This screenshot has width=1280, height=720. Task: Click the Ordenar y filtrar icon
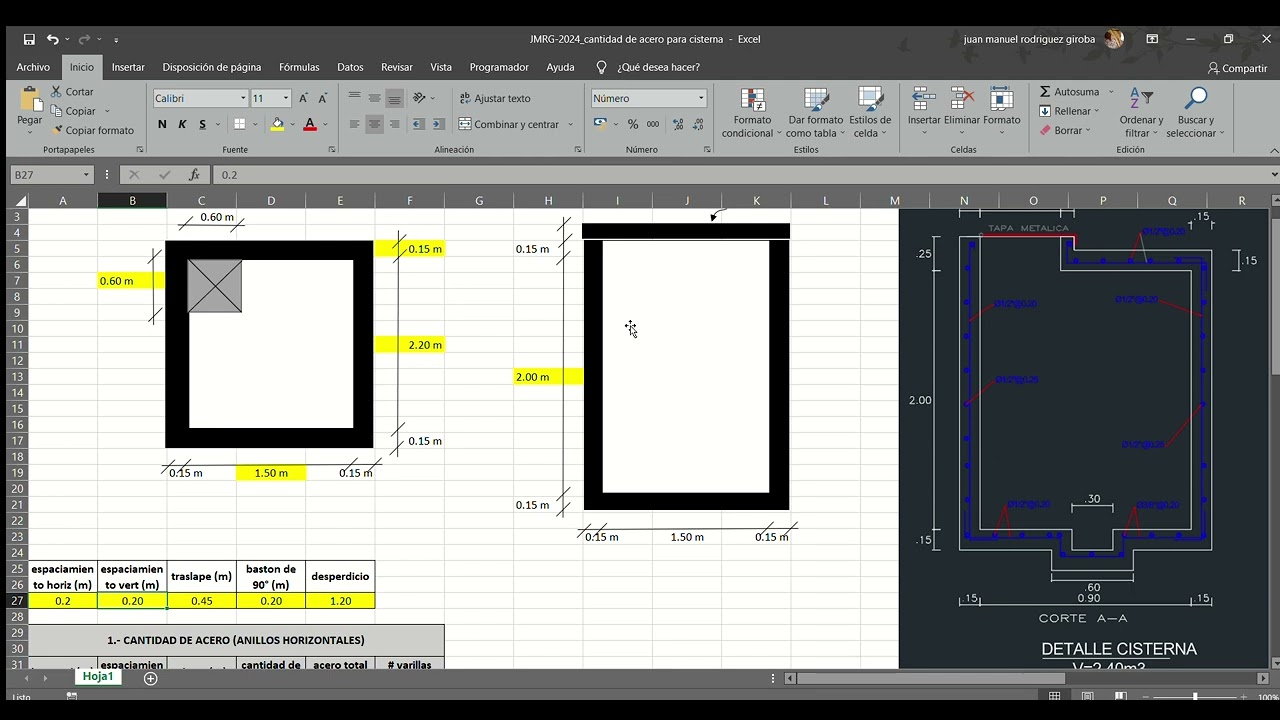[x=1141, y=98]
